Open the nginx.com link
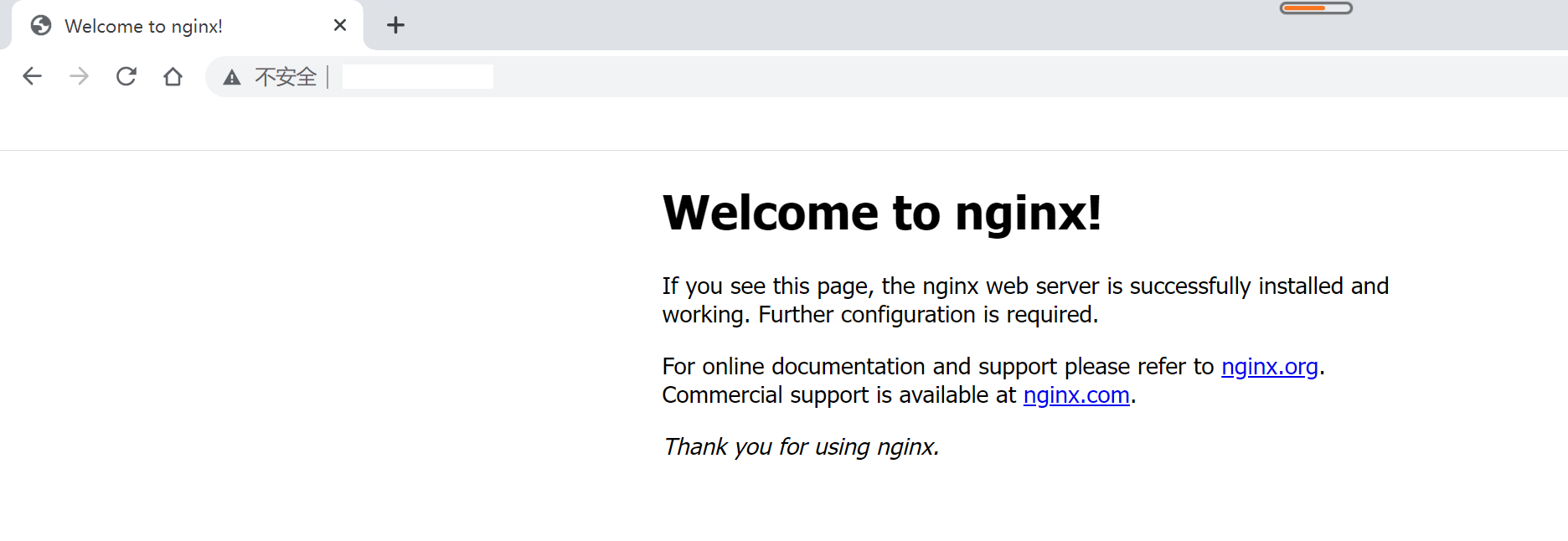Image resolution: width=1568 pixels, height=541 pixels. click(x=1076, y=395)
